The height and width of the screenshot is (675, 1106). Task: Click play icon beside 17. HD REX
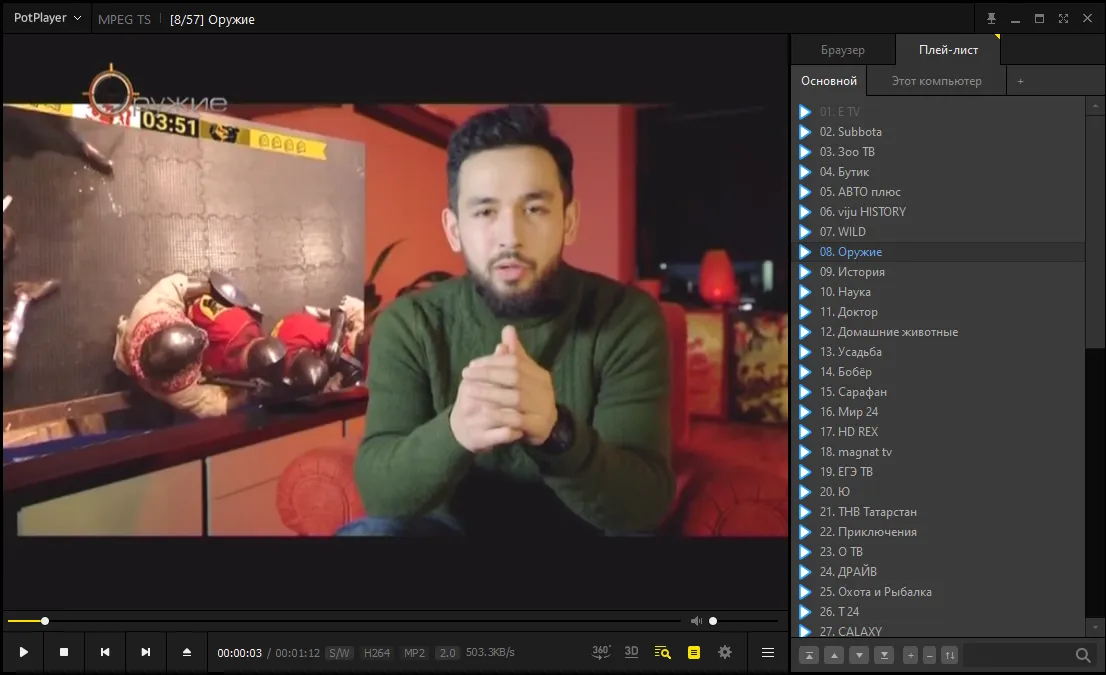pos(805,432)
